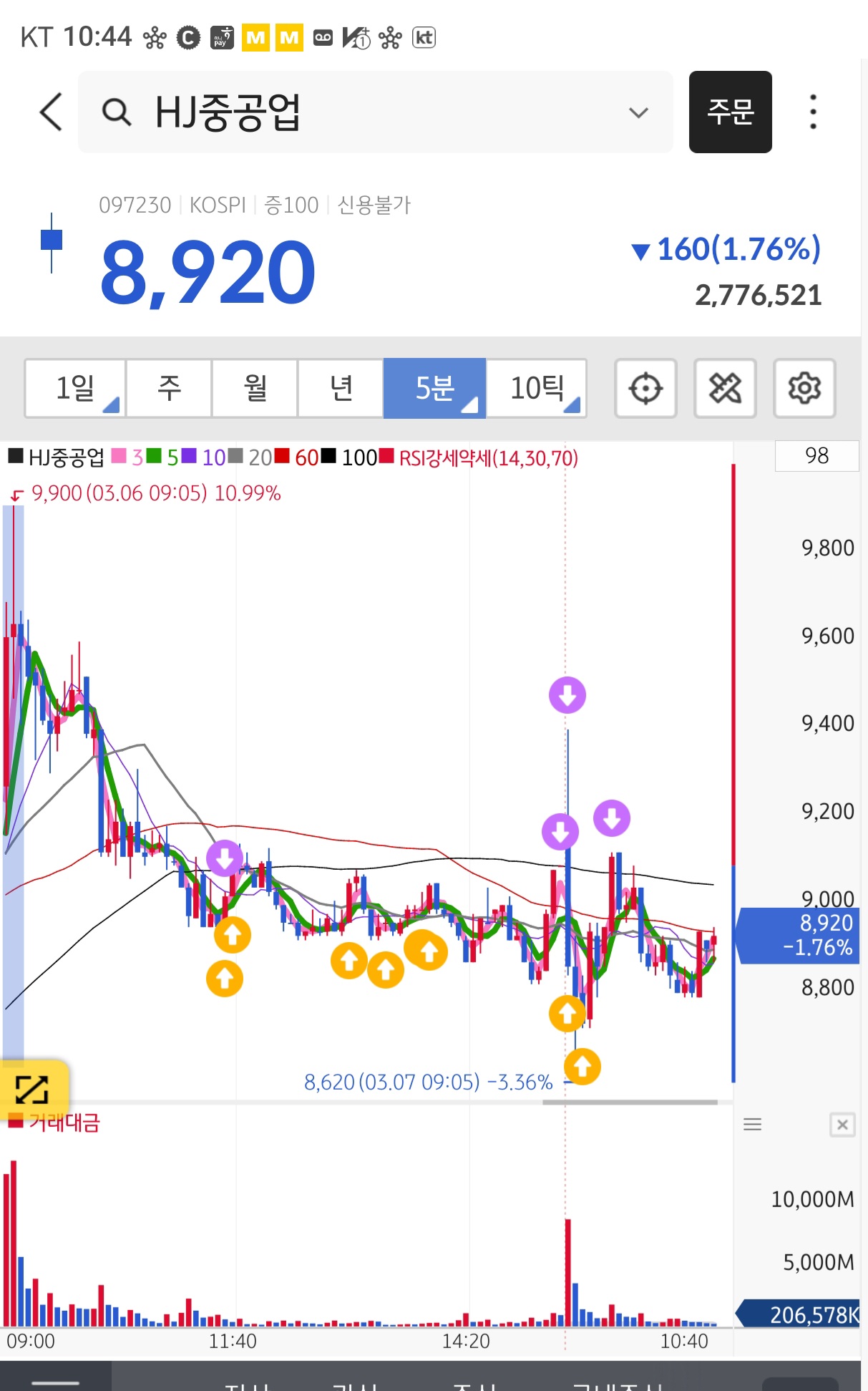Select the 1일 daily chart tab
The width and height of the screenshot is (868, 1391).
[x=75, y=388]
